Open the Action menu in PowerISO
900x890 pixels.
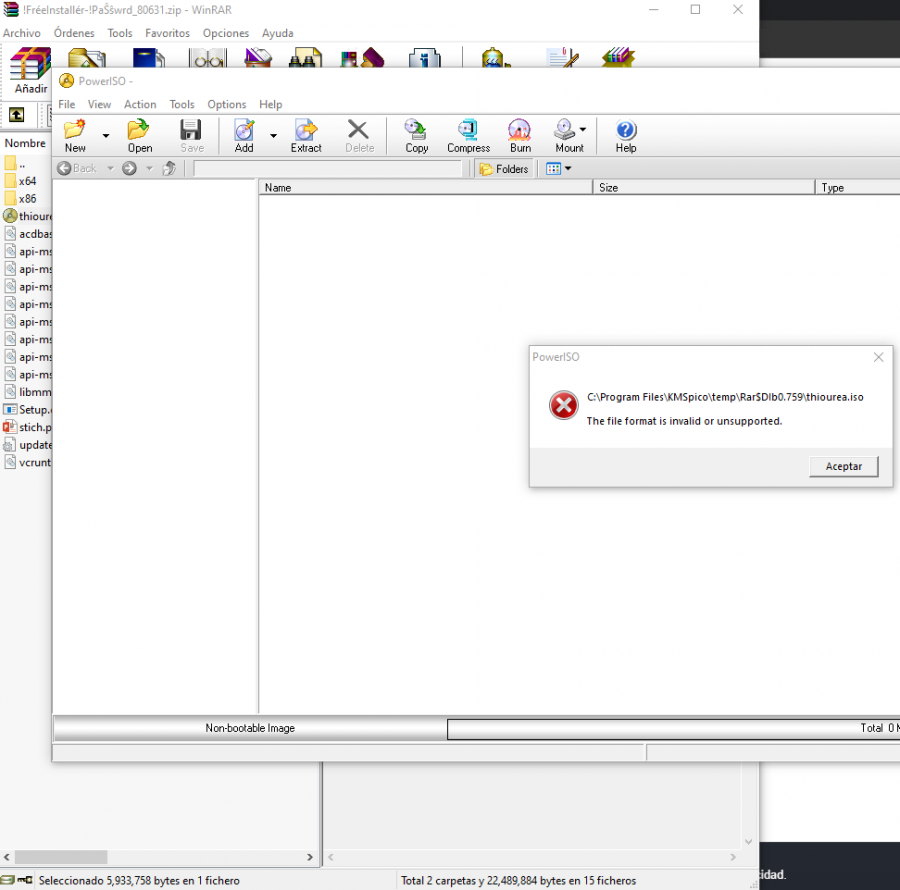[140, 104]
